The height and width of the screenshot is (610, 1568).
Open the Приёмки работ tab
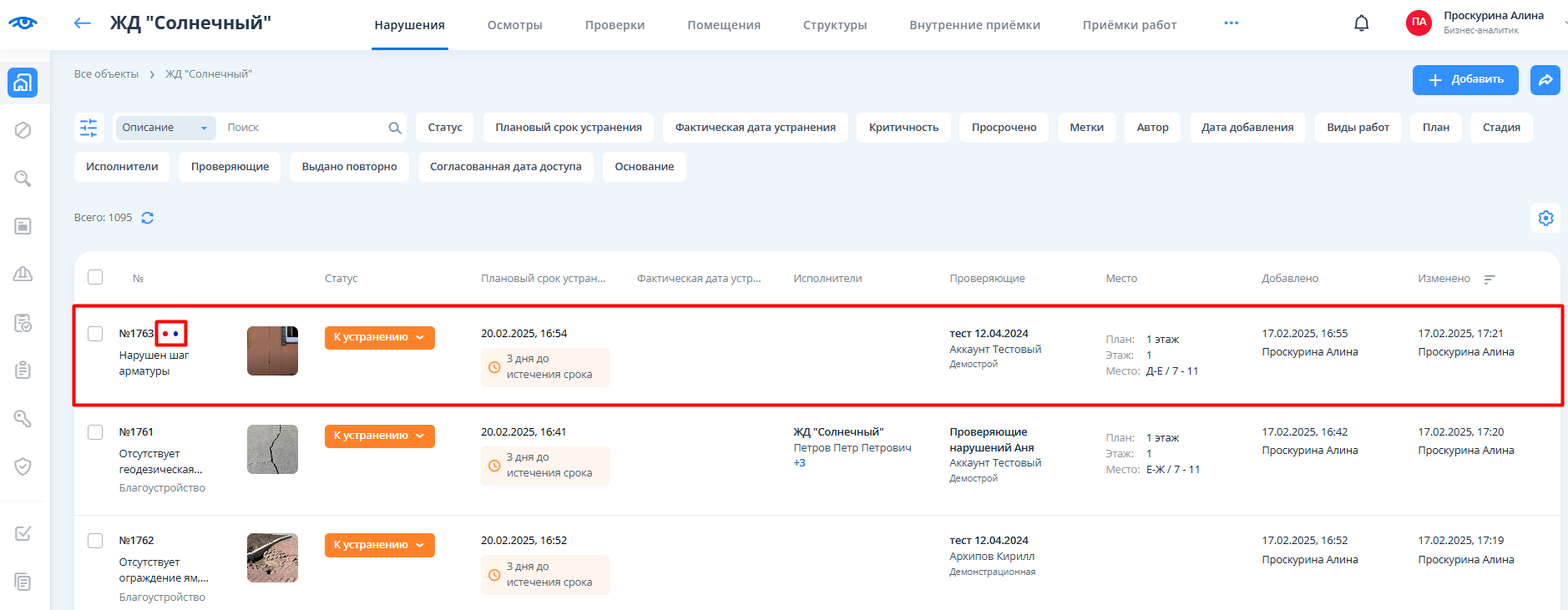tap(1129, 25)
